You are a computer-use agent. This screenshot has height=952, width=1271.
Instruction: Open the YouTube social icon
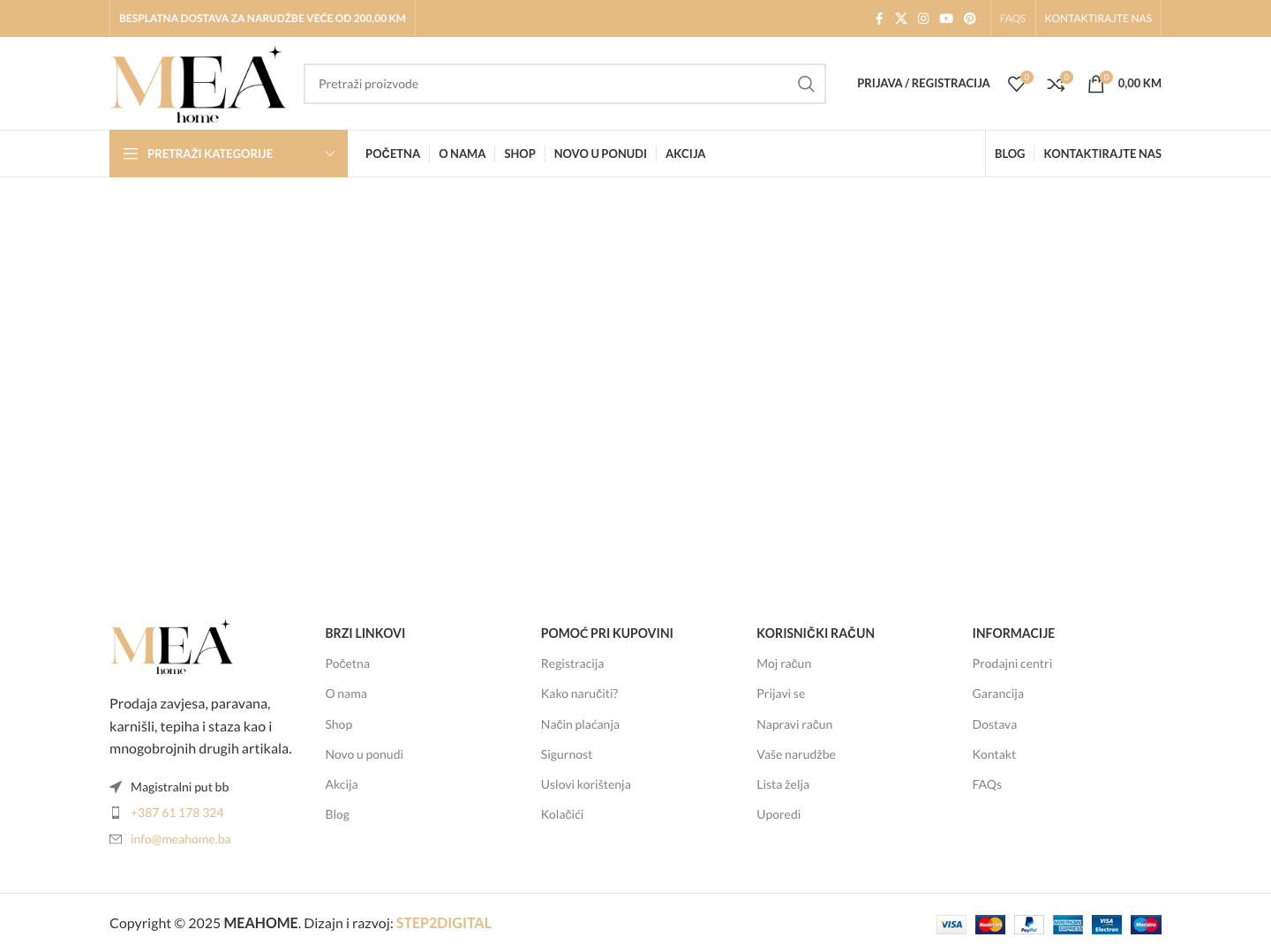[946, 19]
